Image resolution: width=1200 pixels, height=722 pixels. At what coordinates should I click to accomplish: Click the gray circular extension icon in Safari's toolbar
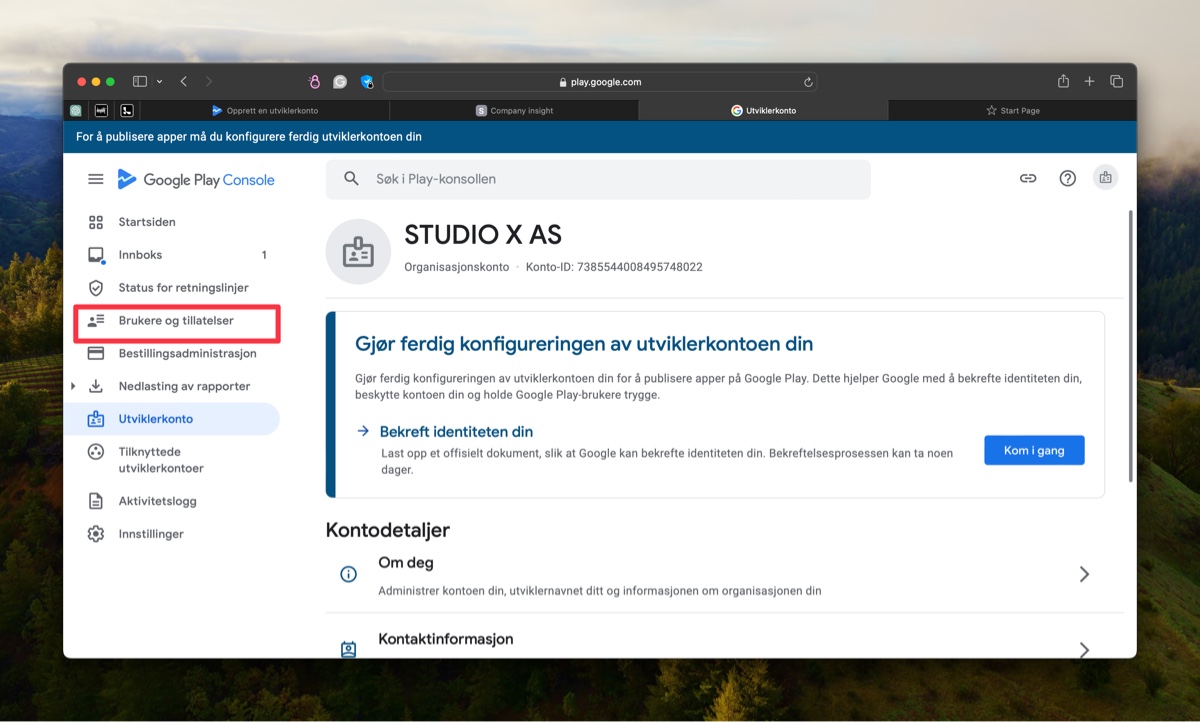click(x=340, y=82)
